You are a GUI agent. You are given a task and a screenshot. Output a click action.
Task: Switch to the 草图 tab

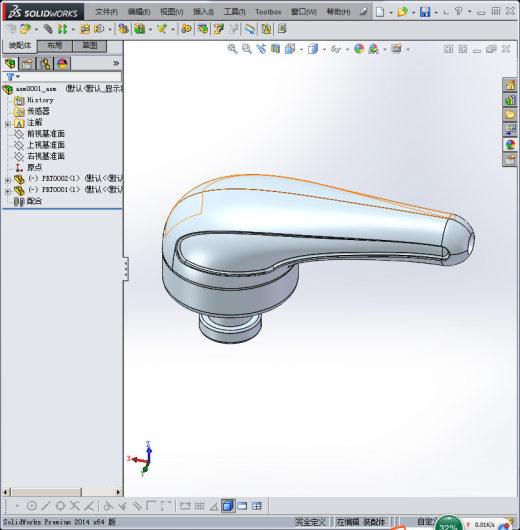click(x=90, y=46)
